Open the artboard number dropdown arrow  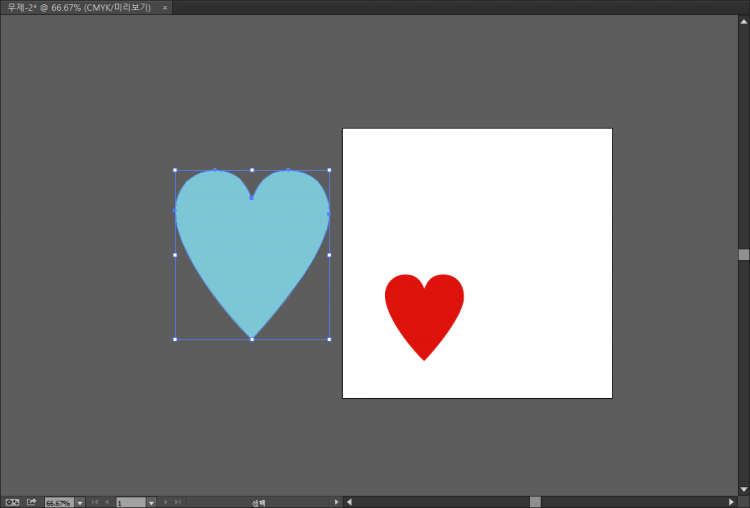(x=151, y=502)
